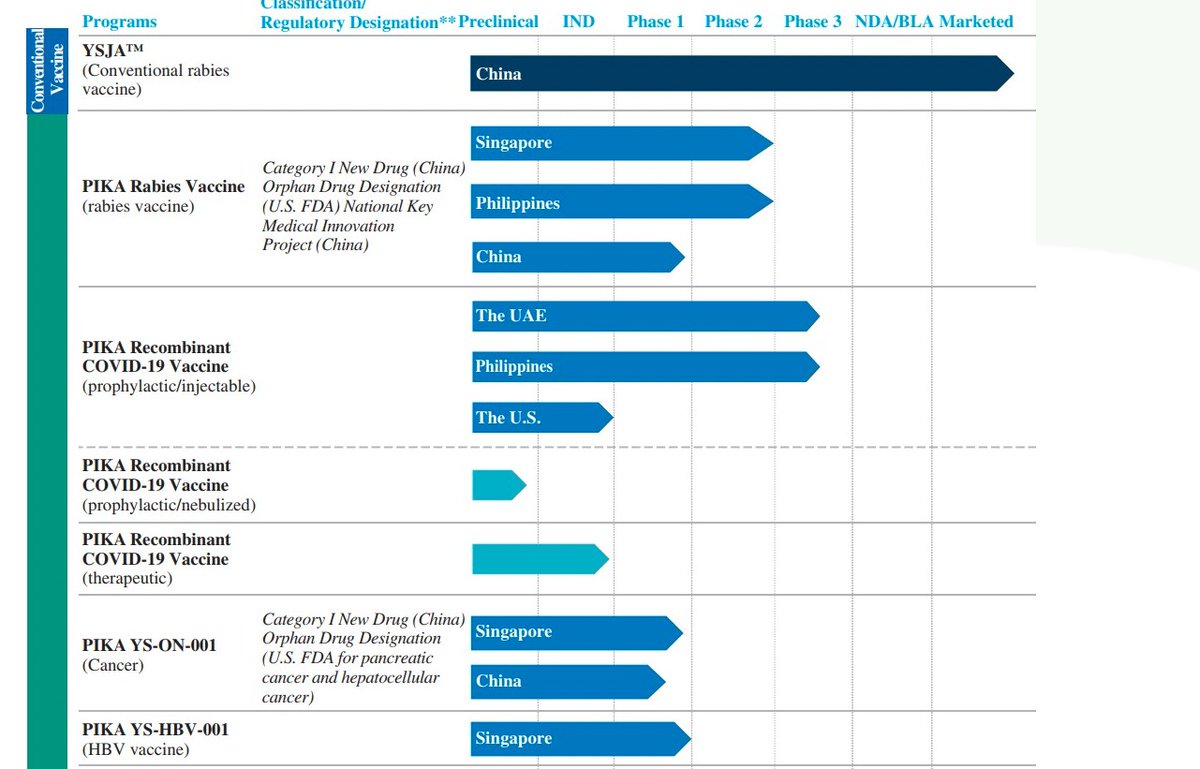Click the therapeutic COVID-19 vaccine program name
Screen dimensions: 1200x769
(156, 559)
